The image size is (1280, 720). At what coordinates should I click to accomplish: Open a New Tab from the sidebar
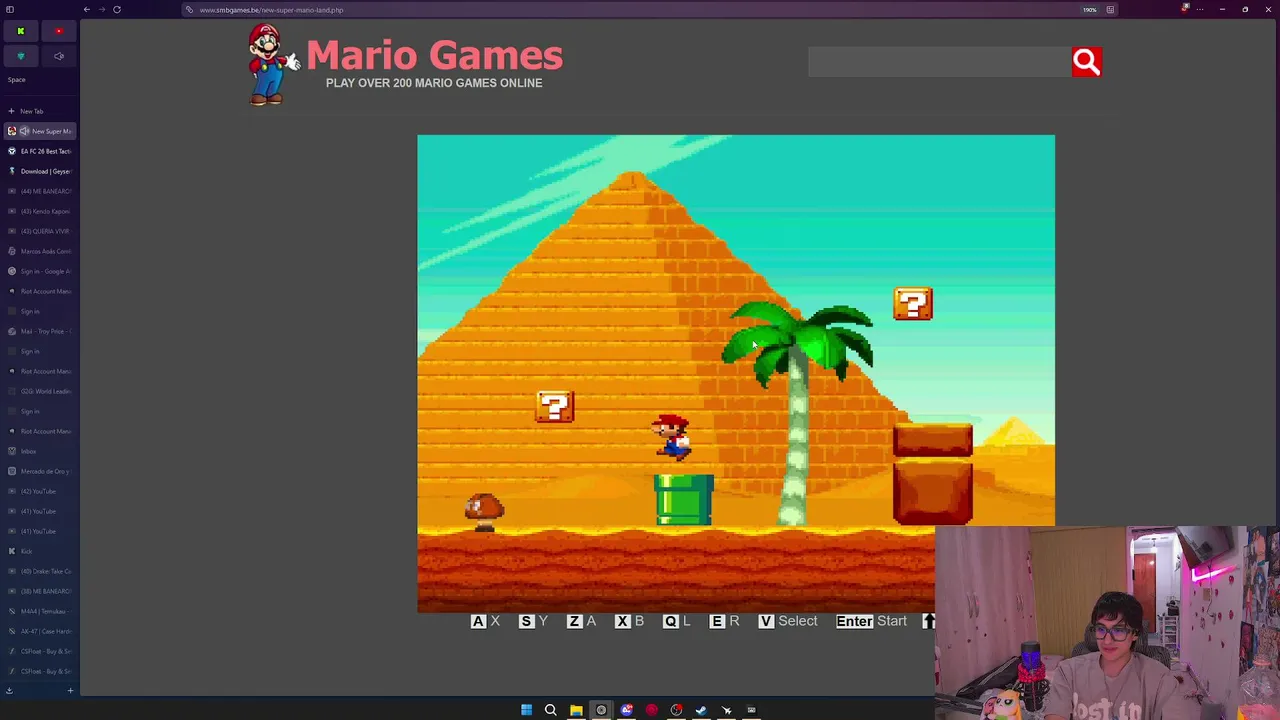(40, 111)
